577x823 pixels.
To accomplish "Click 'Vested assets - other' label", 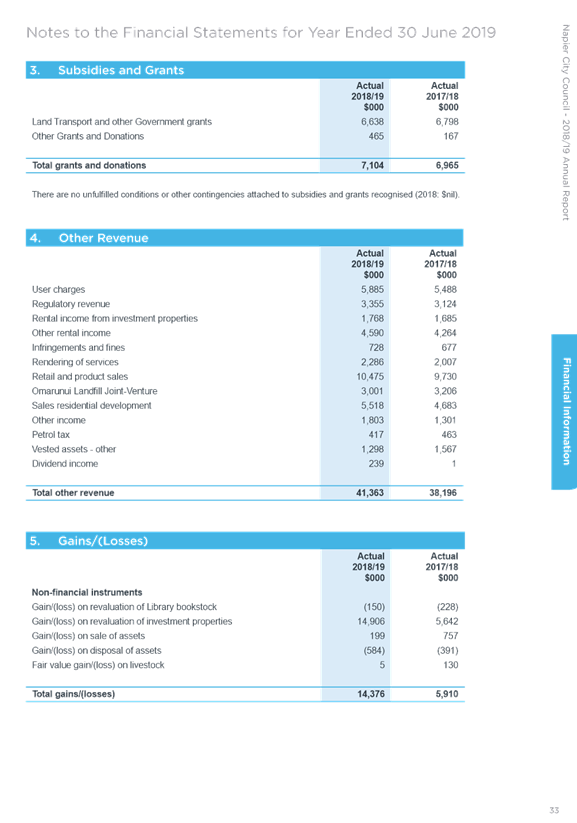I will coord(74,449).
